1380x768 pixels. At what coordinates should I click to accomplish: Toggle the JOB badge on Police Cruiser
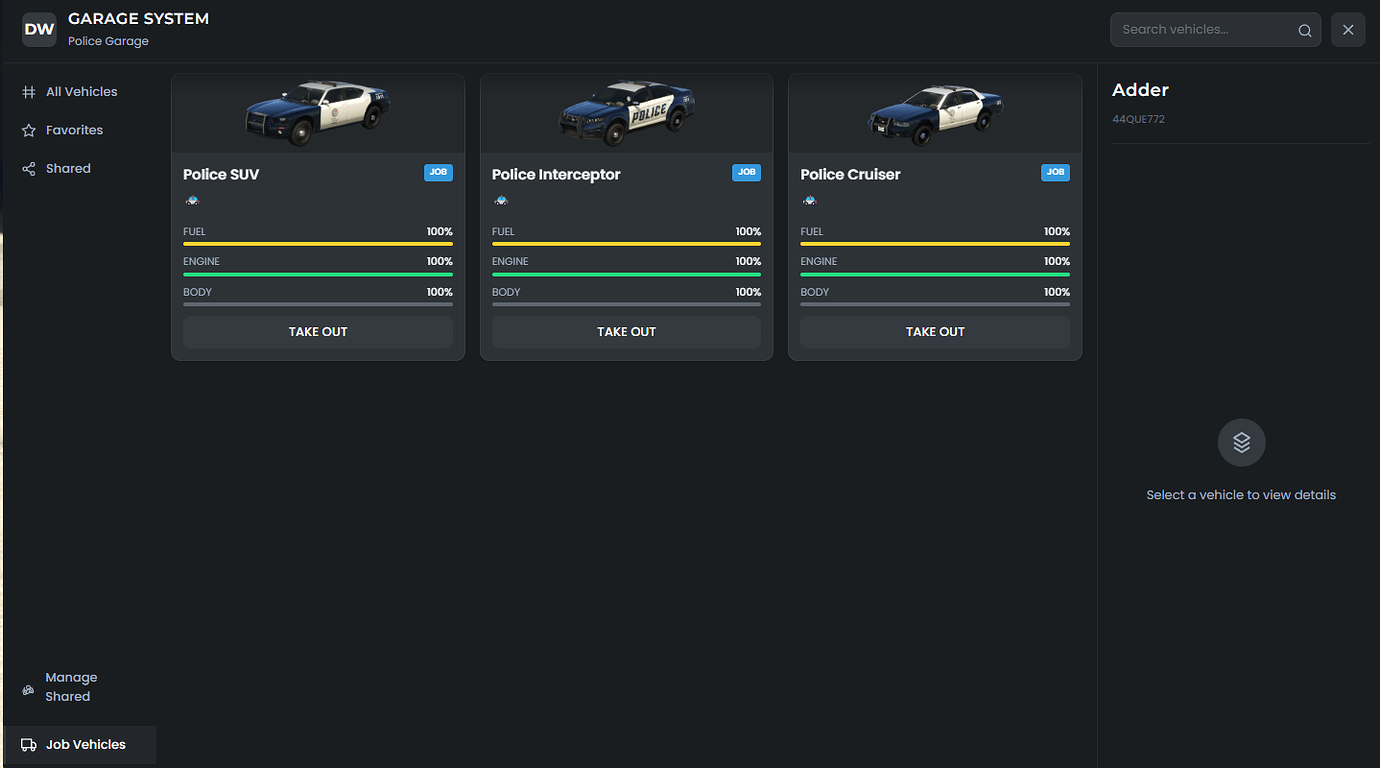coord(1055,172)
